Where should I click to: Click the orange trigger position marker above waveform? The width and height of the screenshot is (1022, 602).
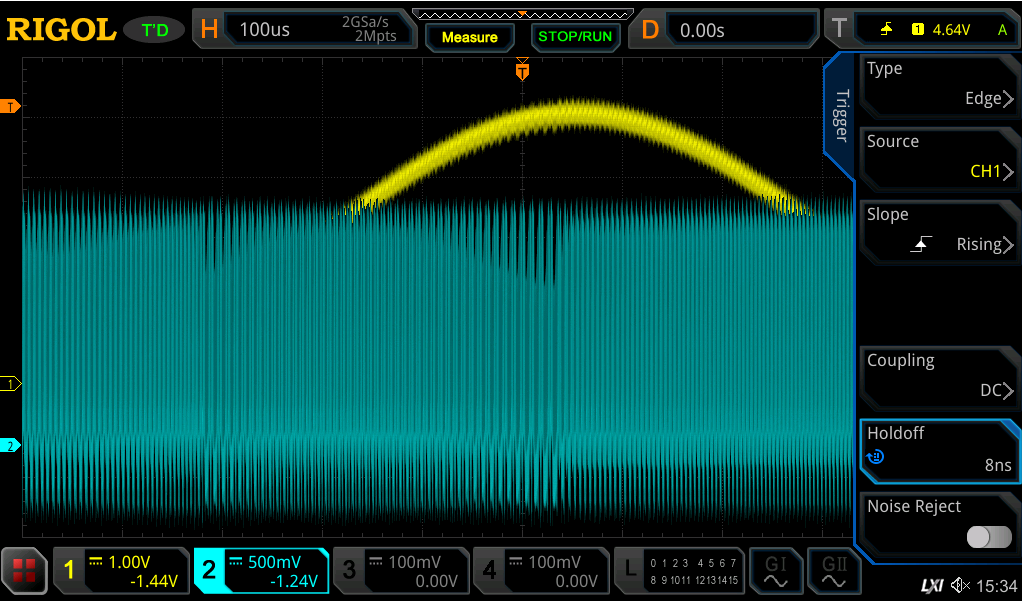click(522, 70)
